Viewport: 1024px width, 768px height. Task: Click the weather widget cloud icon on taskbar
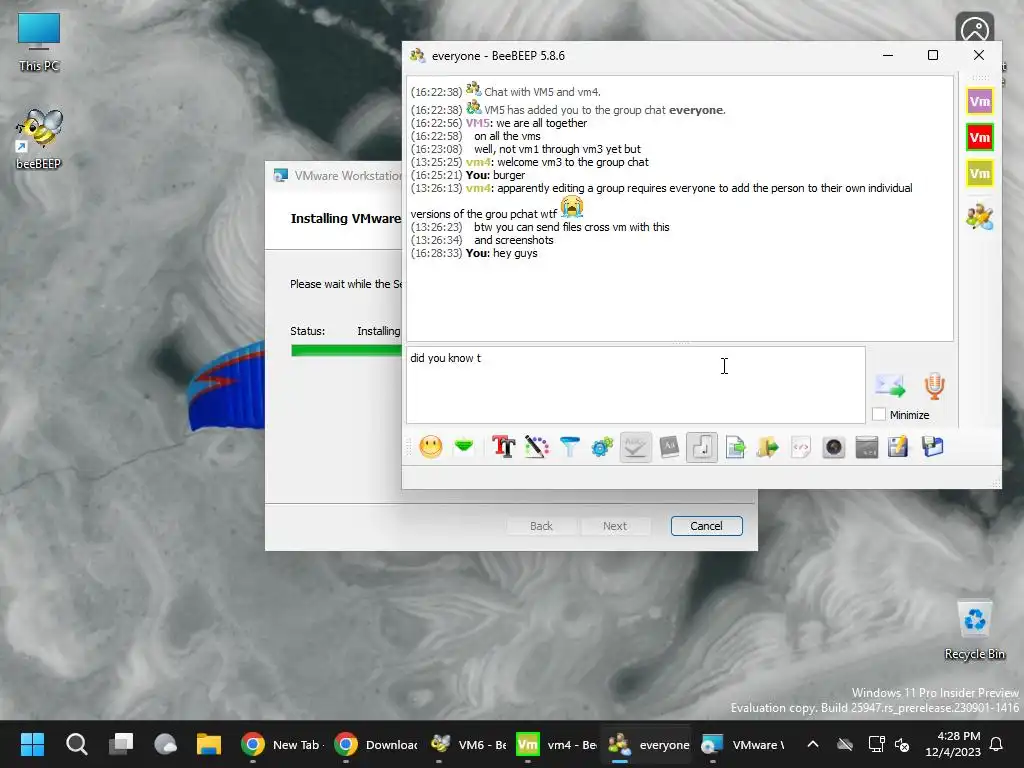click(x=165, y=744)
